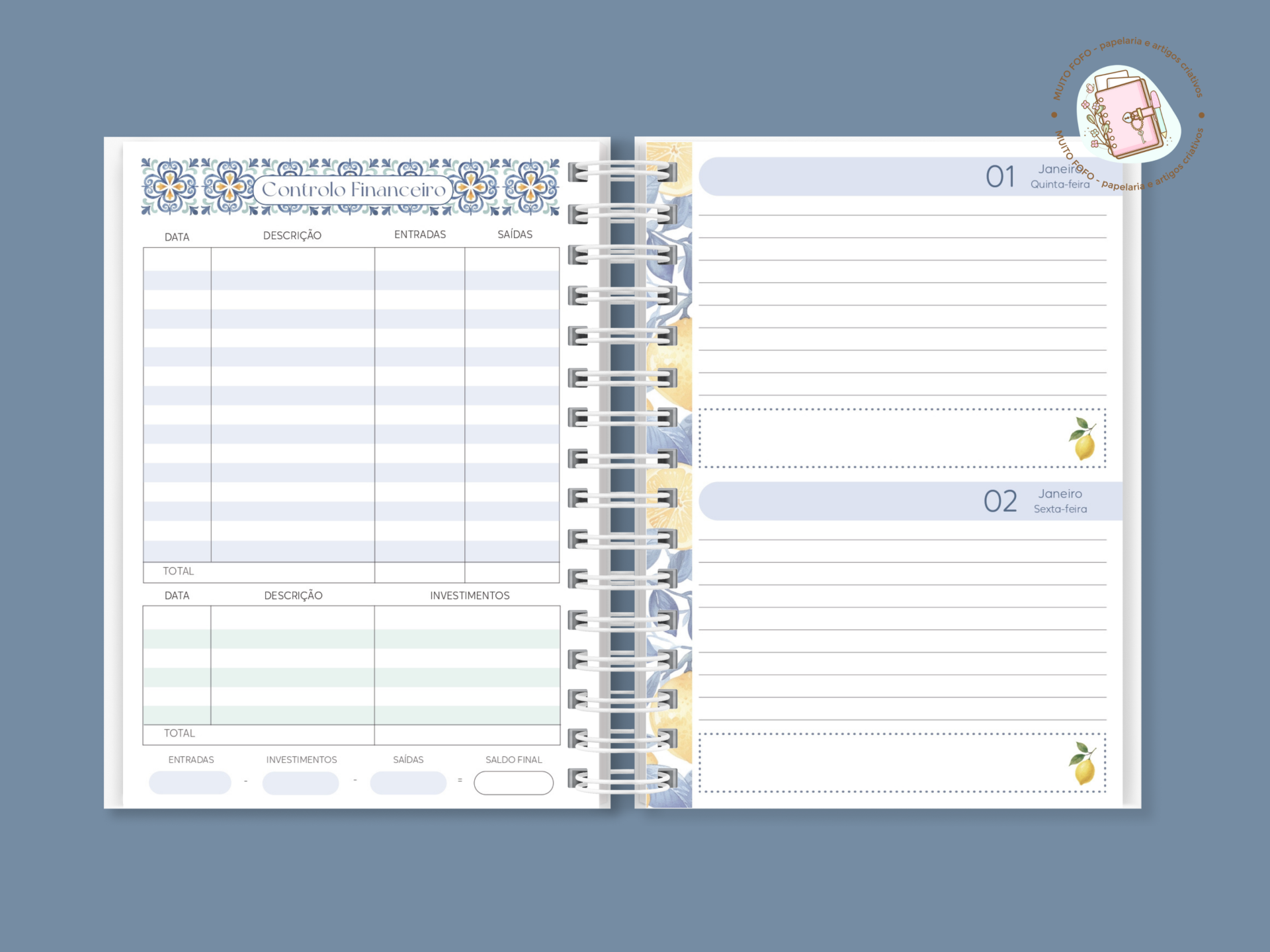Click the DESCRIÇÃO header of the top table
Viewport: 1270px width, 952px height.
tap(292, 235)
